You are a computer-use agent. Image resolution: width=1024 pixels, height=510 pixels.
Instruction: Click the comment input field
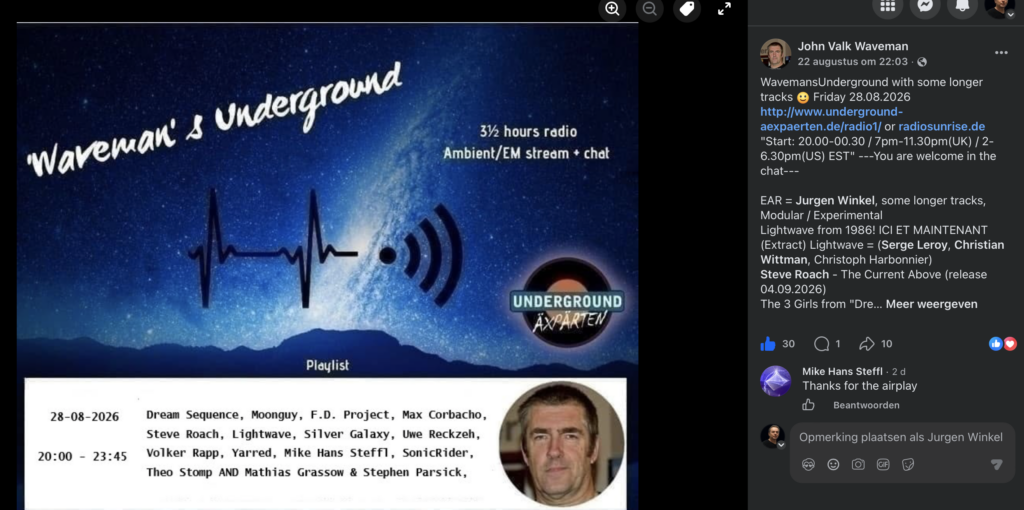901,437
